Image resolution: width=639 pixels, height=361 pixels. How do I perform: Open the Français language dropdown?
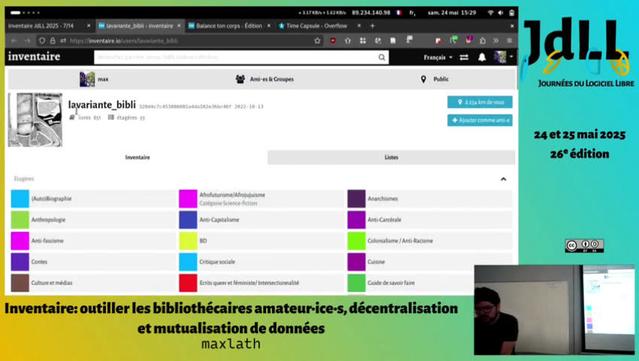click(438, 57)
